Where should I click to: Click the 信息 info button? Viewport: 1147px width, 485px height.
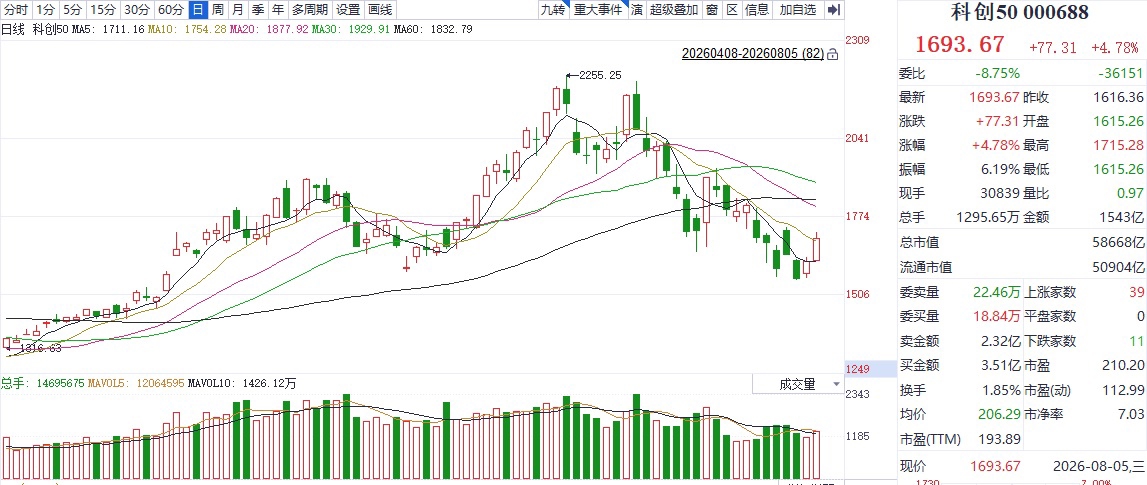pos(757,10)
